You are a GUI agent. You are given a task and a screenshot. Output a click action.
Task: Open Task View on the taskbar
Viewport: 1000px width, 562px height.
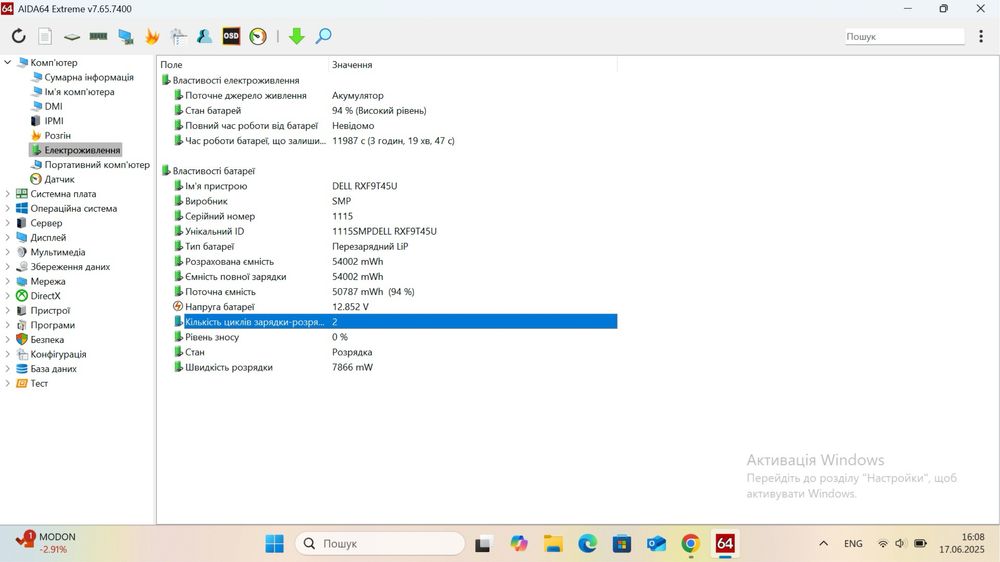click(483, 544)
